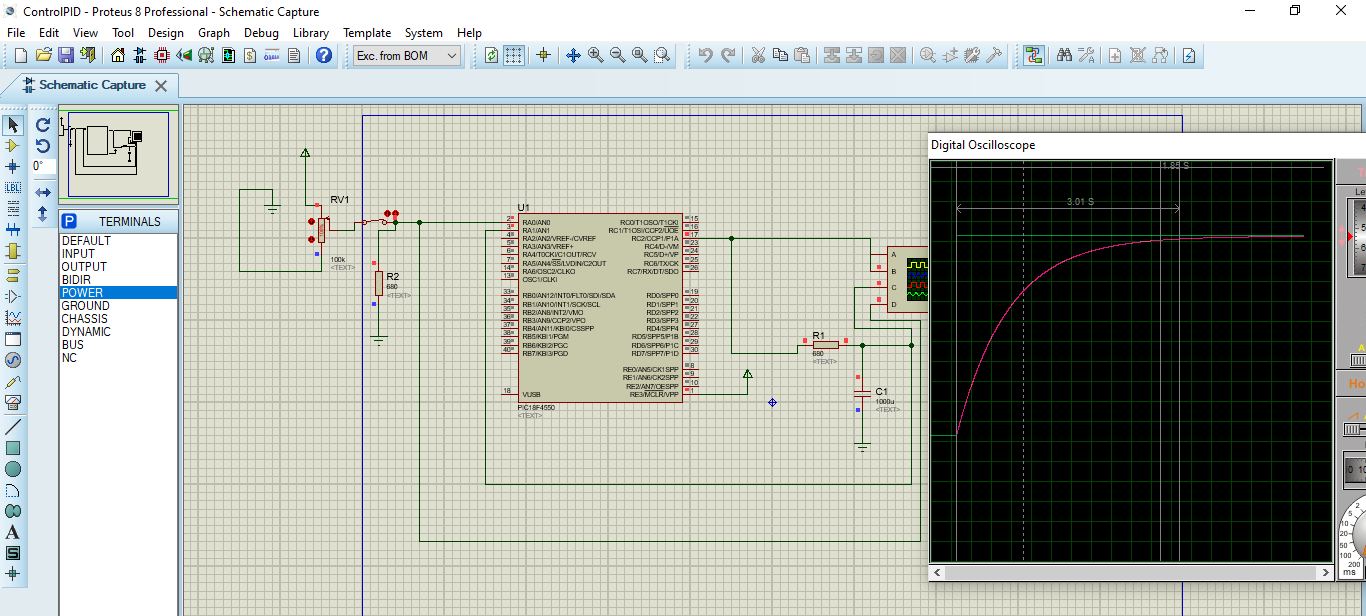Toggle the X-mirror horizontal flip button
This screenshot has width=1366, height=616.
click(x=43, y=192)
